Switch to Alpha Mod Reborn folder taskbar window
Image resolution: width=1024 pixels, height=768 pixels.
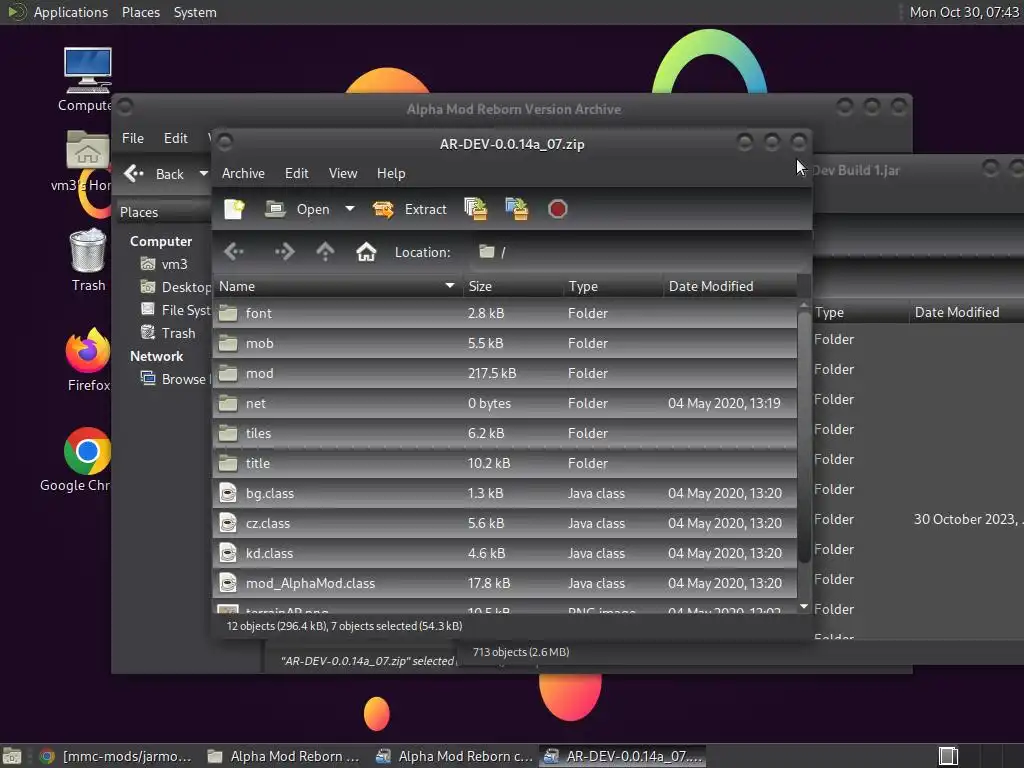[x=283, y=756]
